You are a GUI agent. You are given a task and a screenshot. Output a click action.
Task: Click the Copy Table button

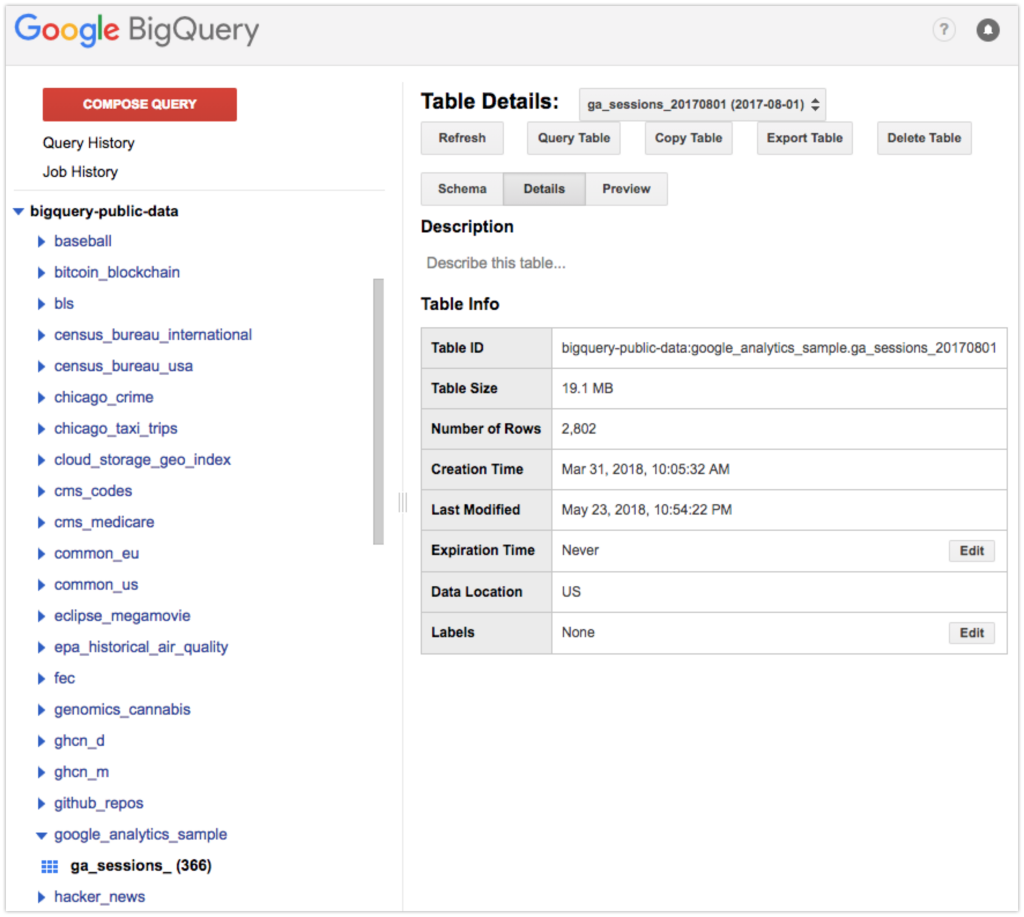click(x=688, y=138)
